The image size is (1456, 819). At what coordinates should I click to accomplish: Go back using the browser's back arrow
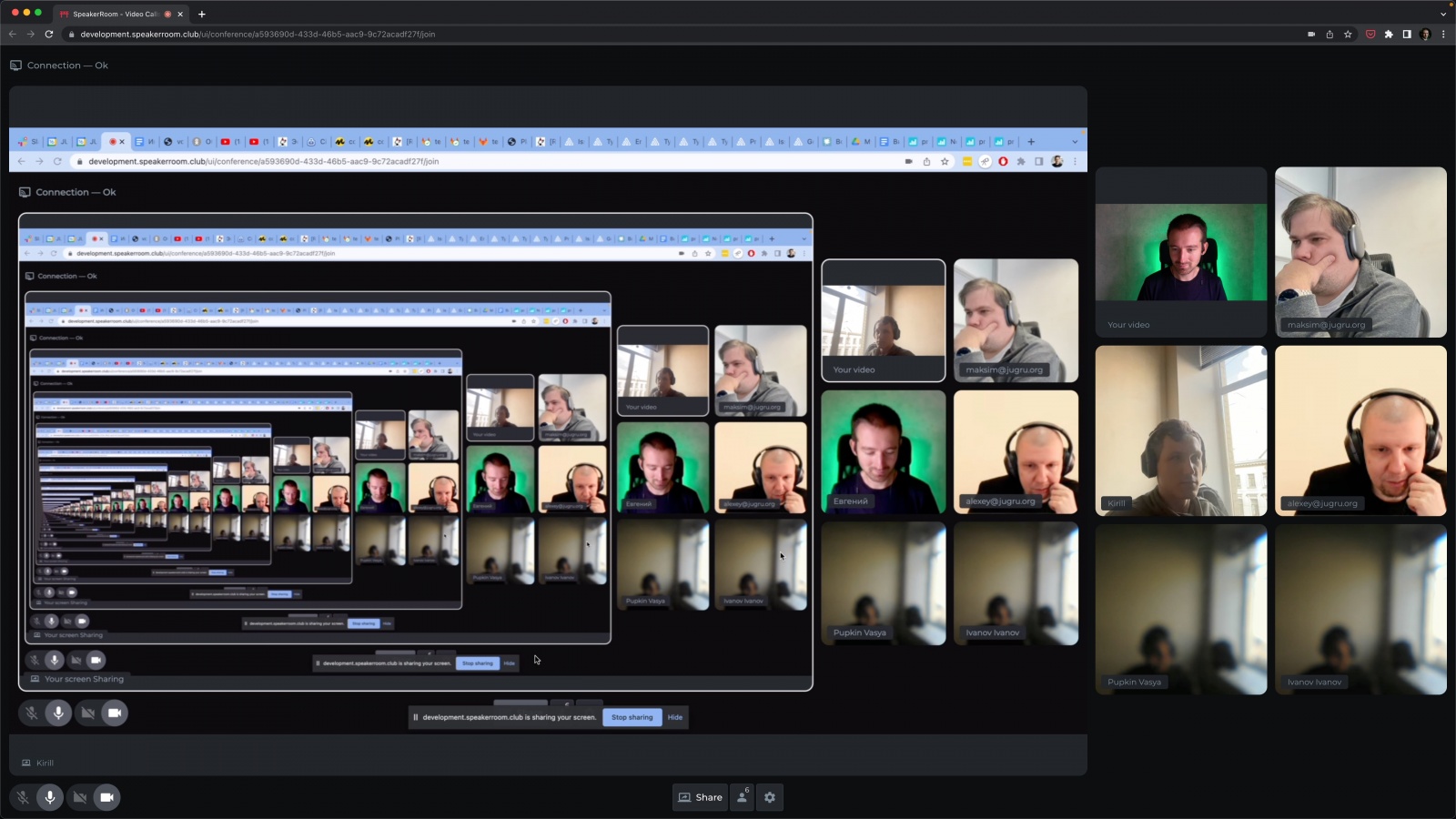click(13, 35)
